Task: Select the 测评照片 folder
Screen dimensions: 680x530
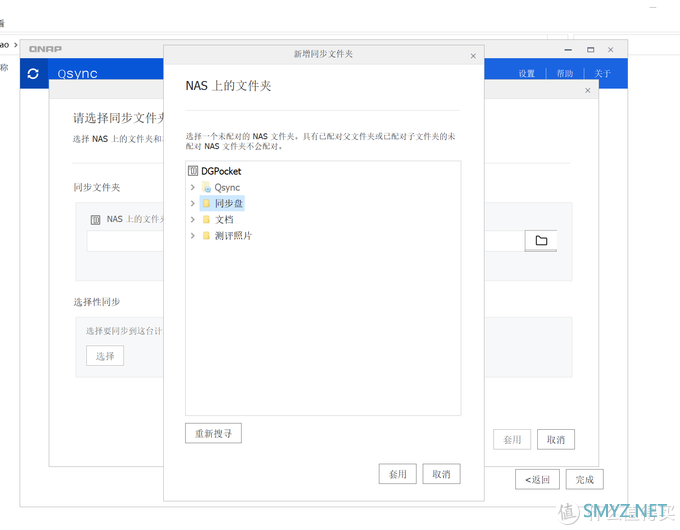Action: point(233,236)
